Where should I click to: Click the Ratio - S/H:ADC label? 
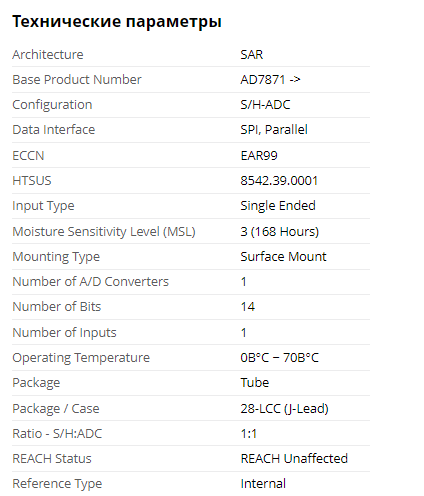click(57, 434)
